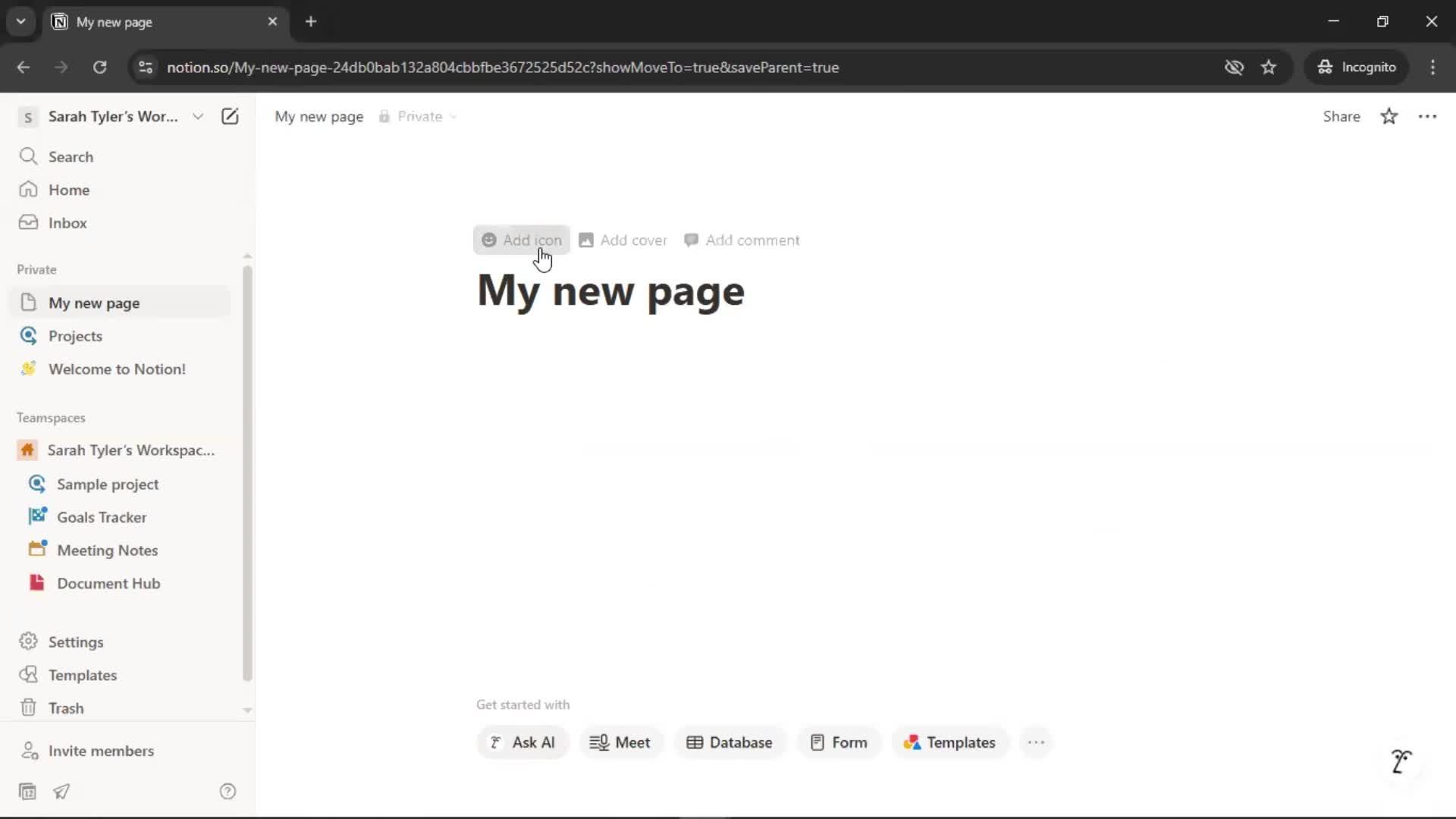
Task: Open workspace Settings
Action: tap(121, 642)
